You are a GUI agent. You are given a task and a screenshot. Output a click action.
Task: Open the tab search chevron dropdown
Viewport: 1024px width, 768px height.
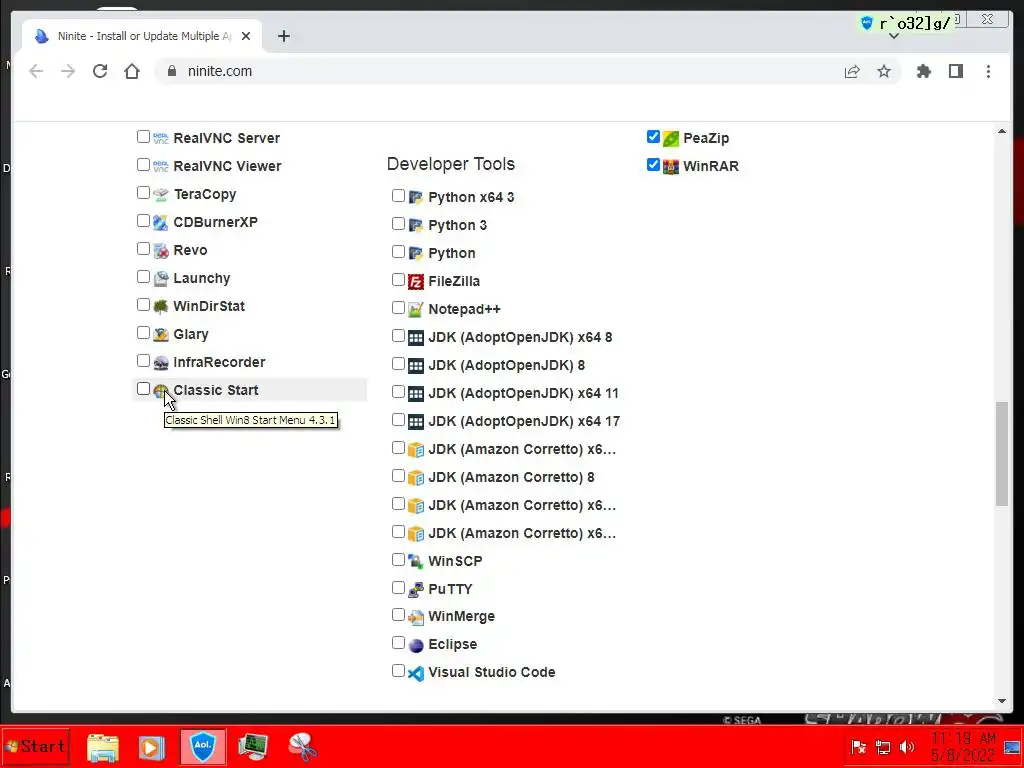tap(894, 36)
